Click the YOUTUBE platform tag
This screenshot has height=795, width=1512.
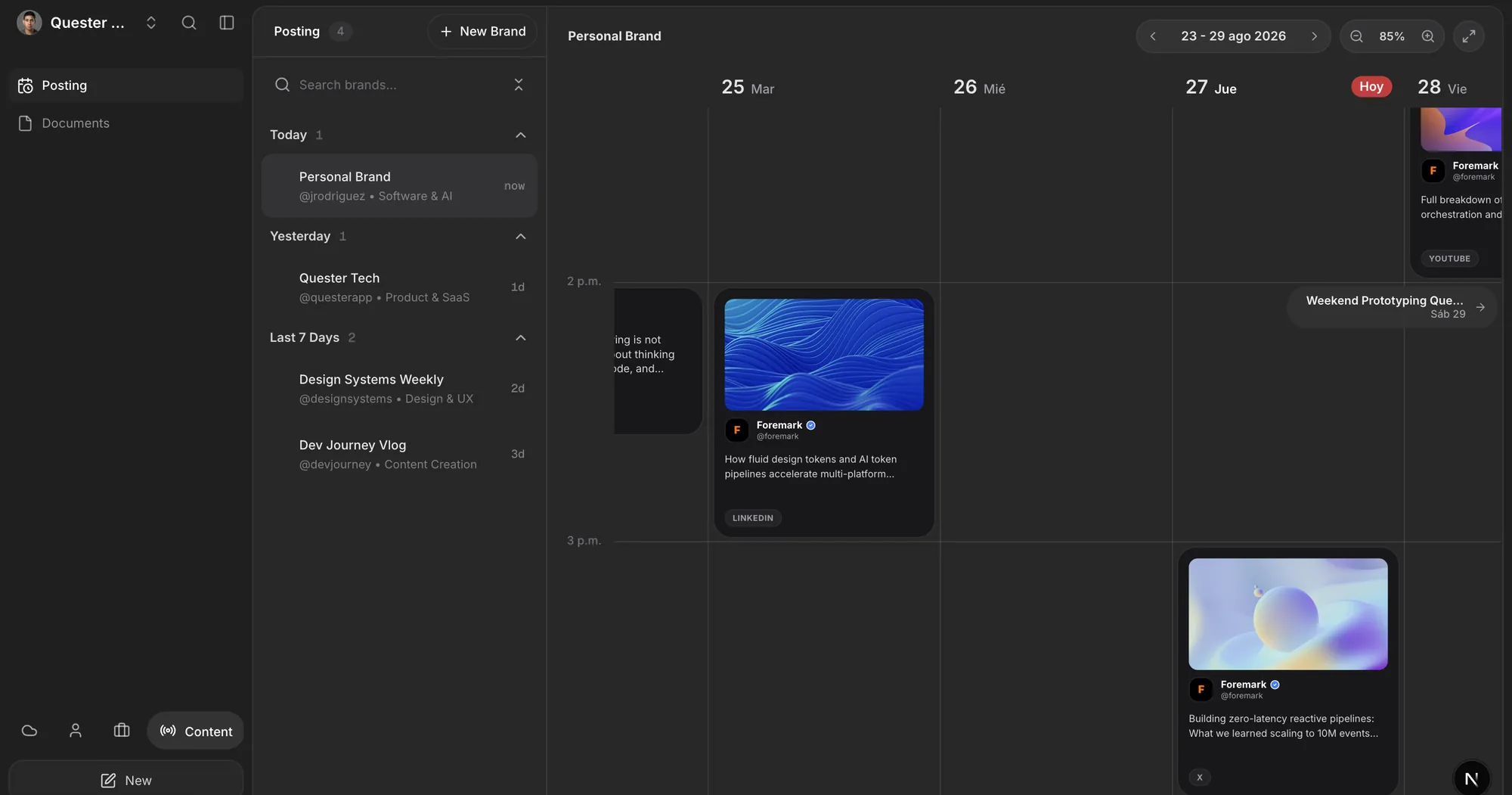click(1449, 259)
